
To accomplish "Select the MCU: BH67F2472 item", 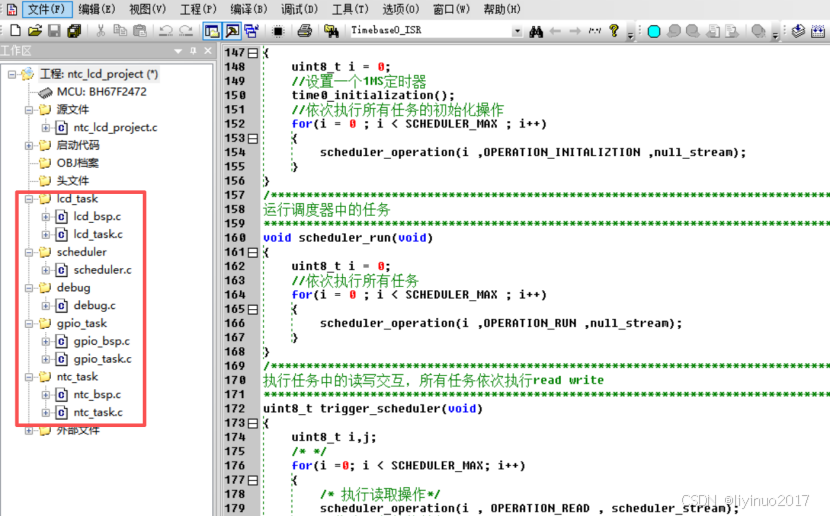I will pos(101,92).
